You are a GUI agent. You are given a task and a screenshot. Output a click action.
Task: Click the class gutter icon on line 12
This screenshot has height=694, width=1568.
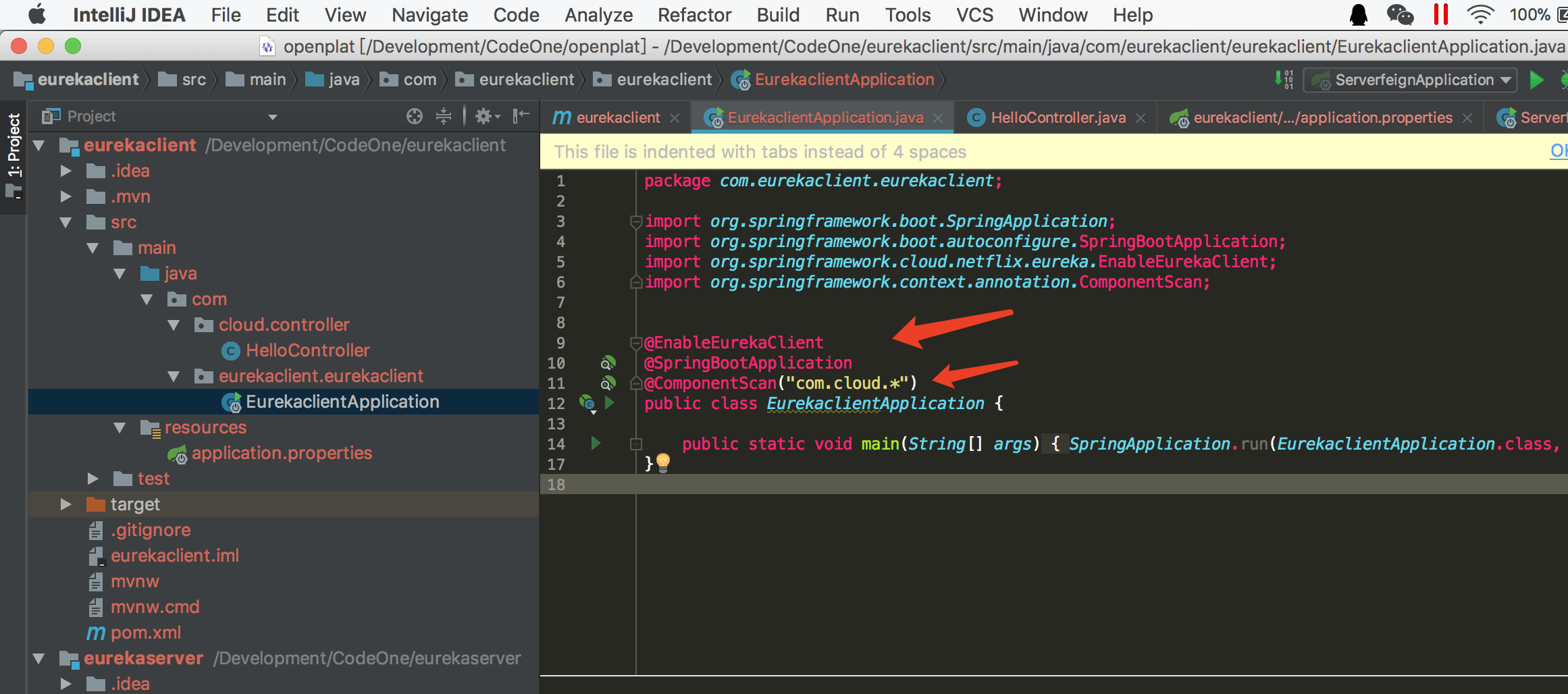[587, 404]
